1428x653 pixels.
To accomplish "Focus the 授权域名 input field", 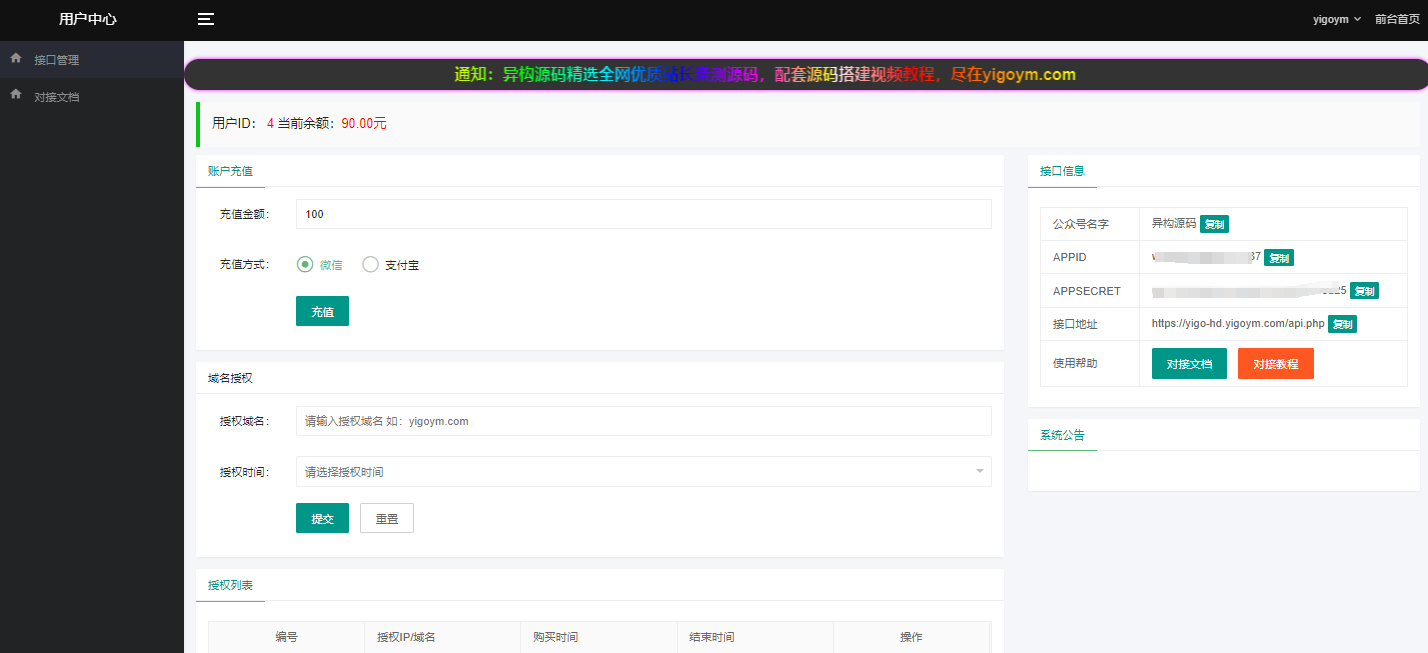I will (x=643, y=421).
